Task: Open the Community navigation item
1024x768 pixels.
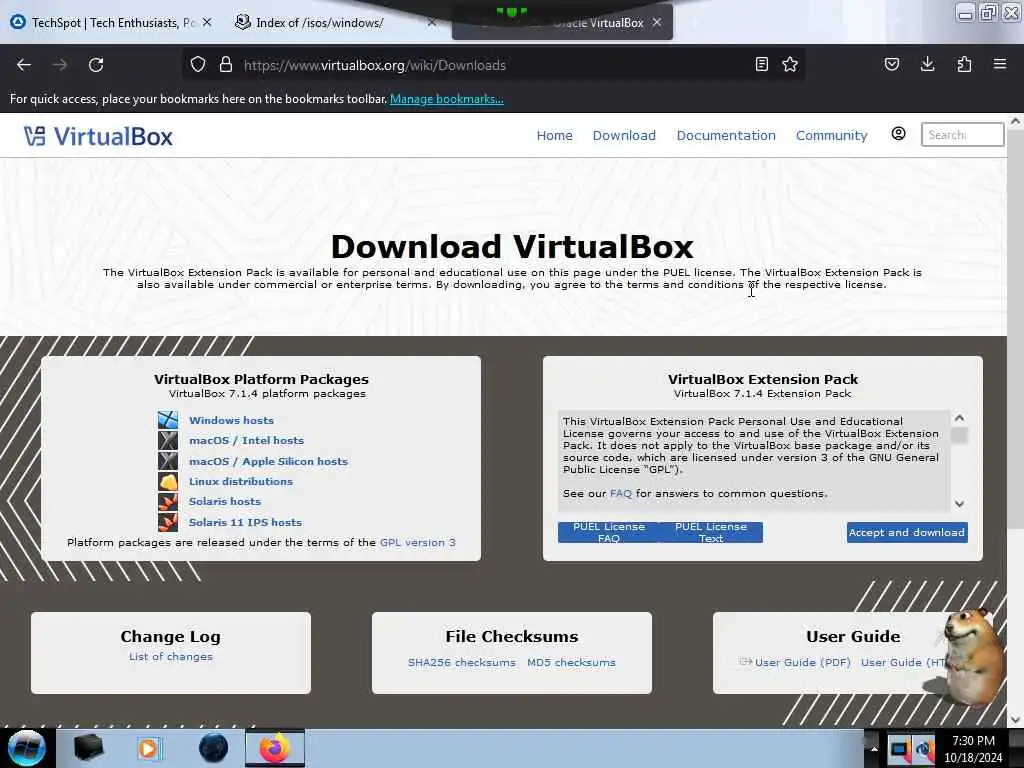Action: (831, 135)
